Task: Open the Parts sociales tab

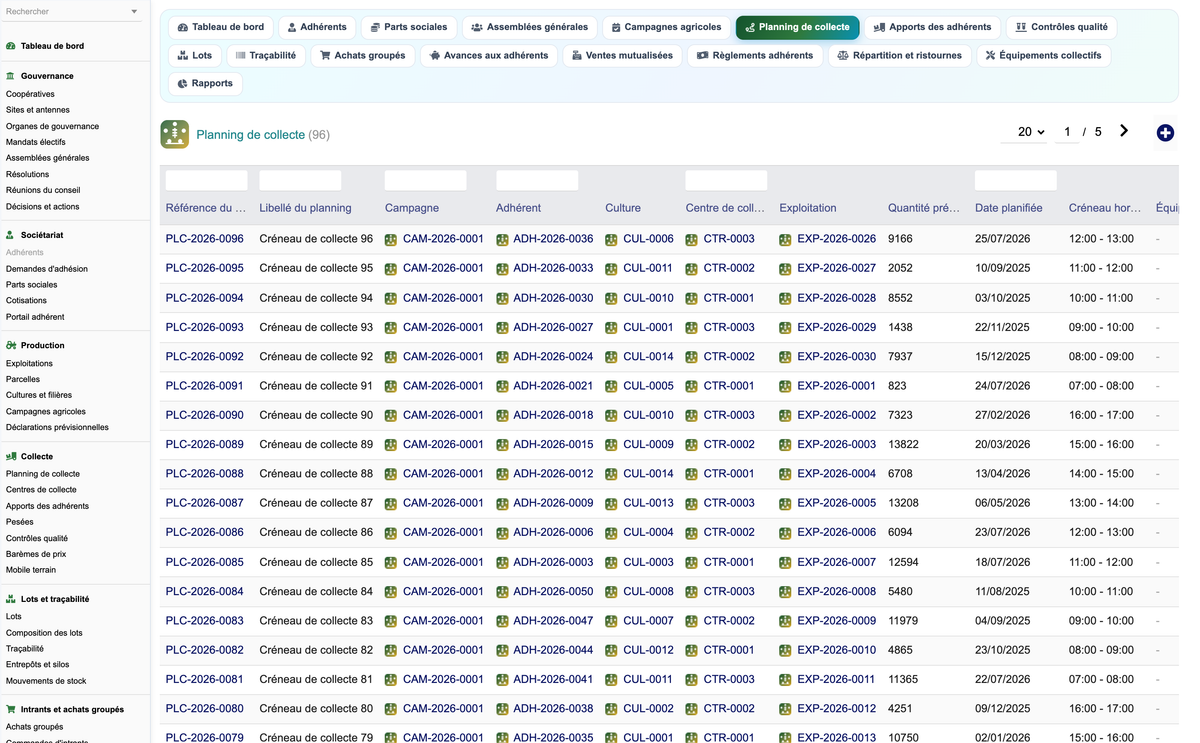Action: coord(408,27)
